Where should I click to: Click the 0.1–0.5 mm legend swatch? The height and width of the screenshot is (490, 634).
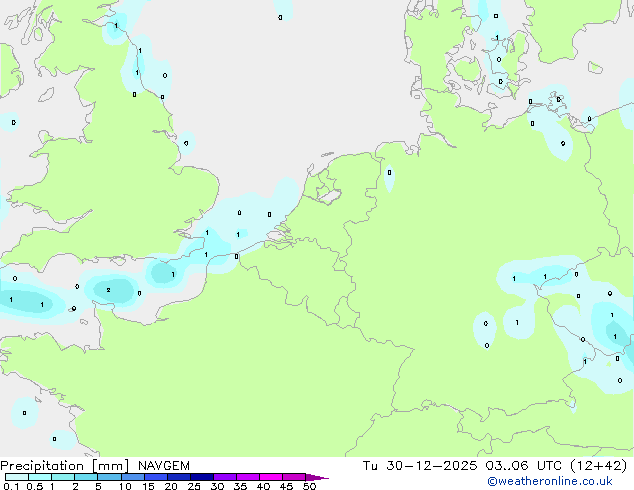click(x=17, y=477)
